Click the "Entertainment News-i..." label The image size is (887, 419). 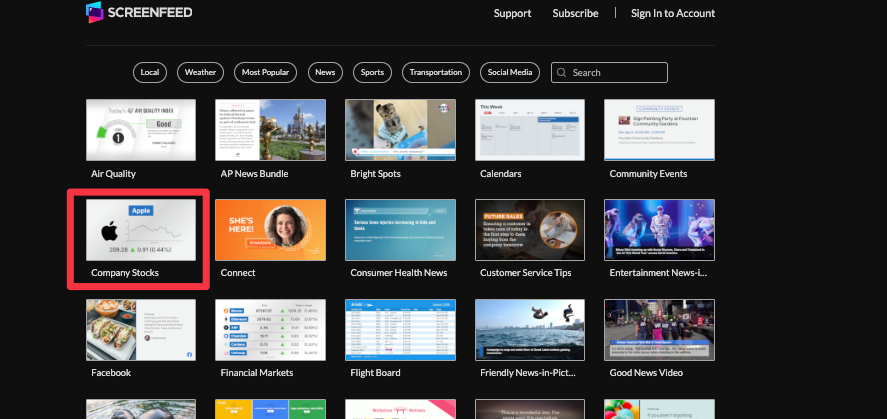tap(658, 273)
